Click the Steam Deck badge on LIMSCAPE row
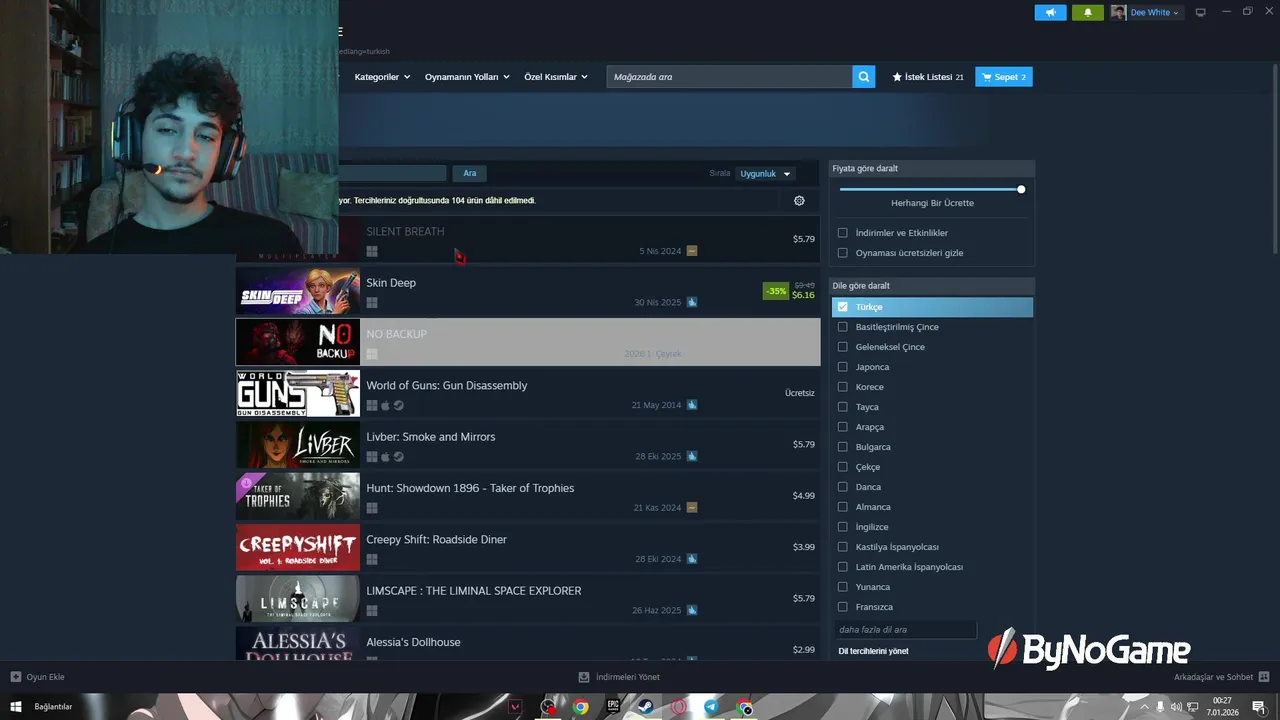This screenshot has height=720, width=1280. click(692, 610)
